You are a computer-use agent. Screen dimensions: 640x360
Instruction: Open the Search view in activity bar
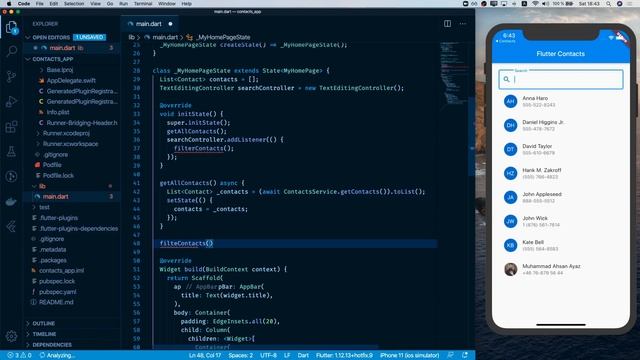pyautogui.click(x=11, y=51)
